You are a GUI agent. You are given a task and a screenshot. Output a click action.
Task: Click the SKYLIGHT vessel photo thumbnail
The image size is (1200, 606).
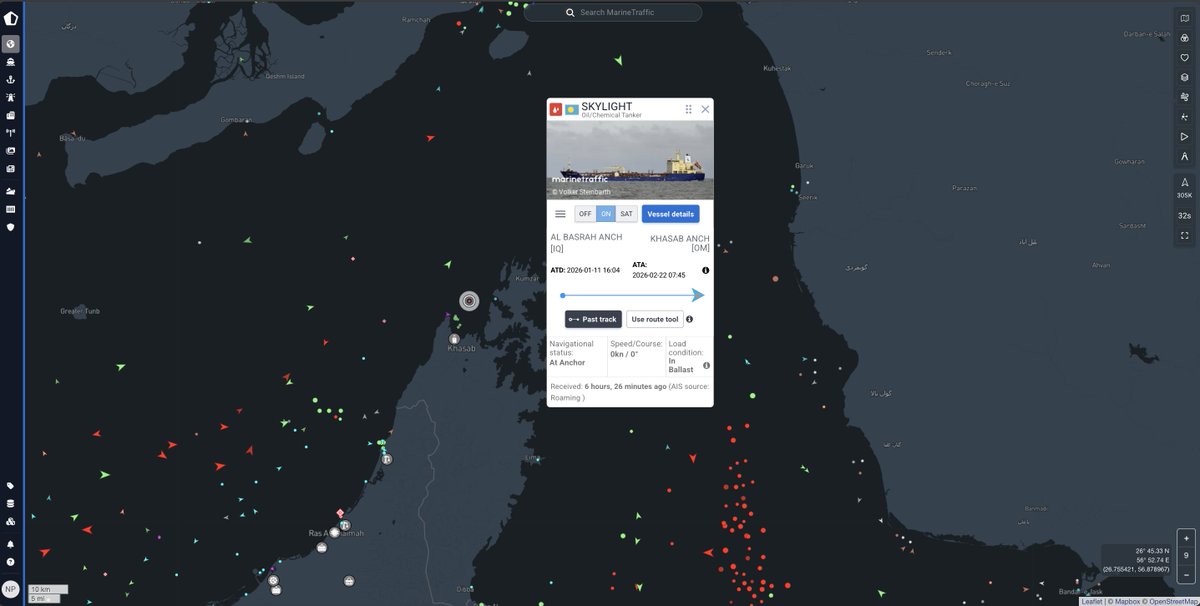pyautogui.click(x=630, y=160)
